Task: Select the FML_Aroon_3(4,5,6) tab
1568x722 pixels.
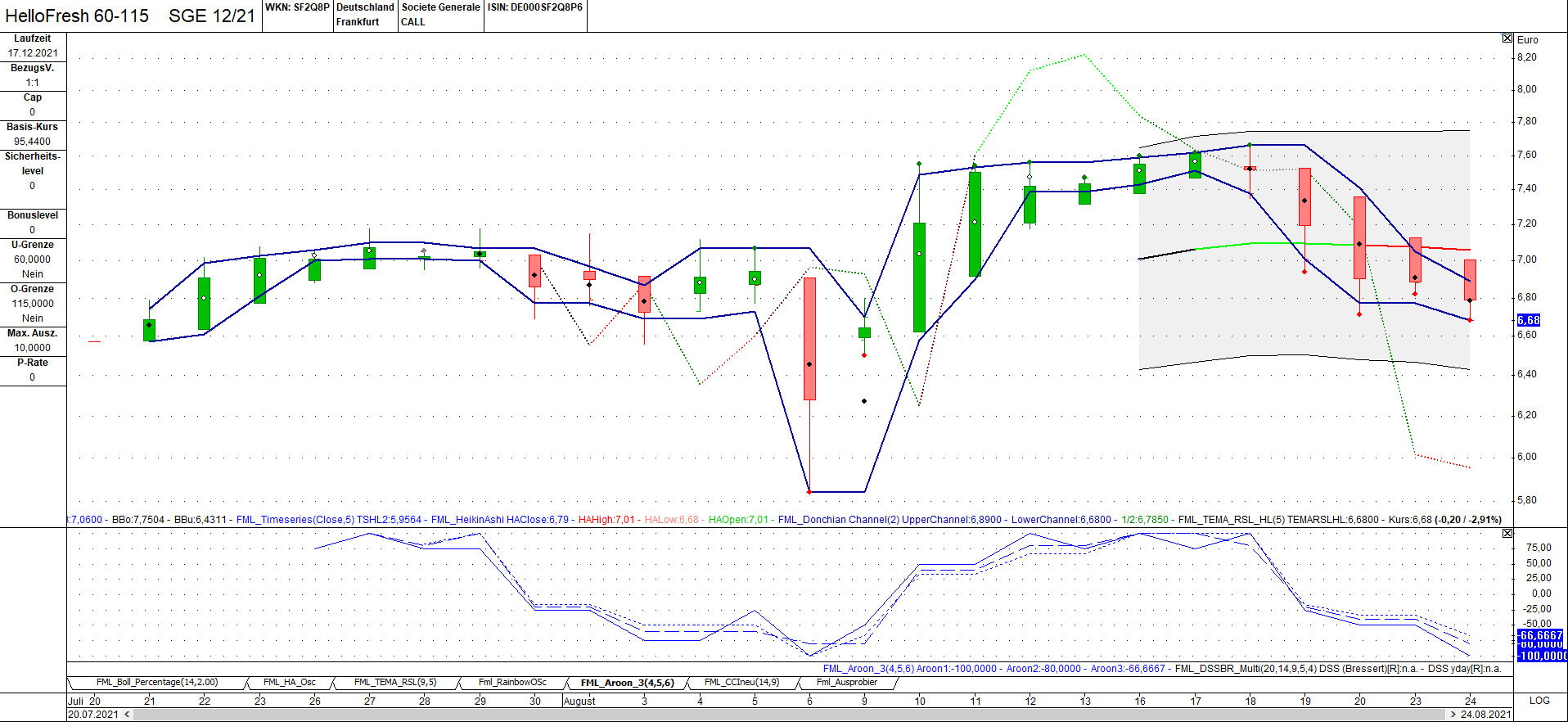Action: click(x=627, y=683)
